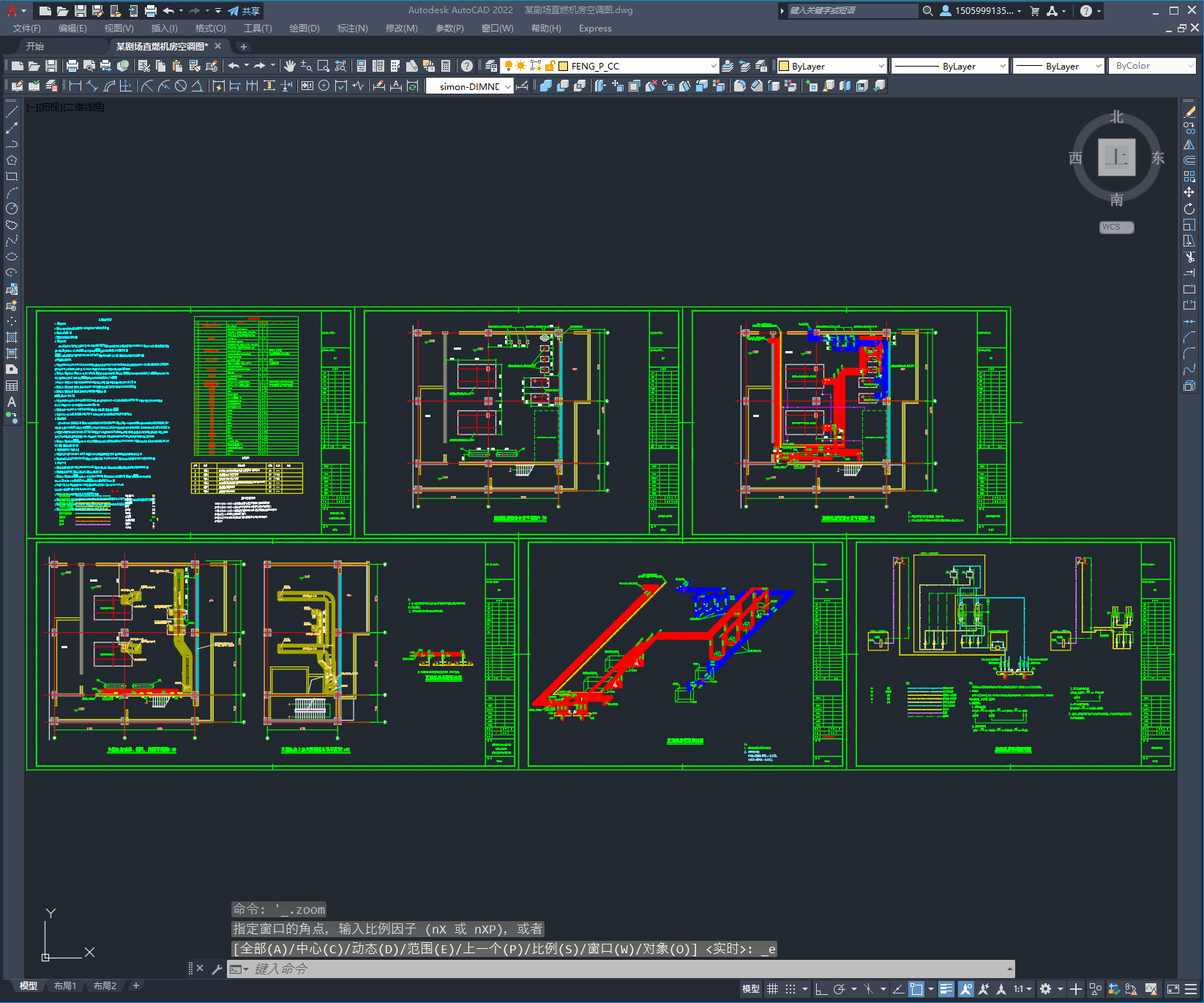Select the Polygon draw tool

point(12,161)
